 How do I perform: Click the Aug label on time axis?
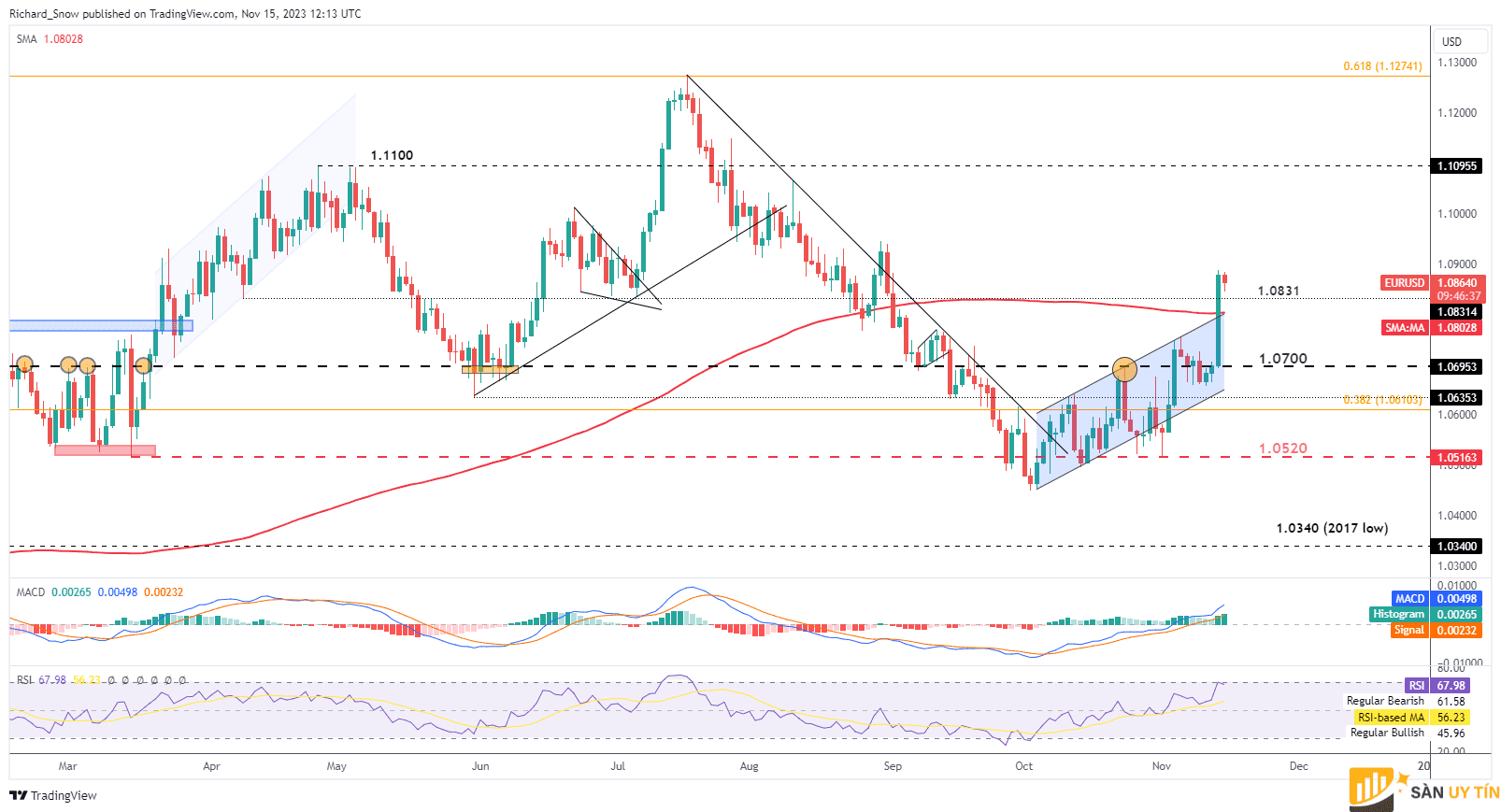(749, 766)
